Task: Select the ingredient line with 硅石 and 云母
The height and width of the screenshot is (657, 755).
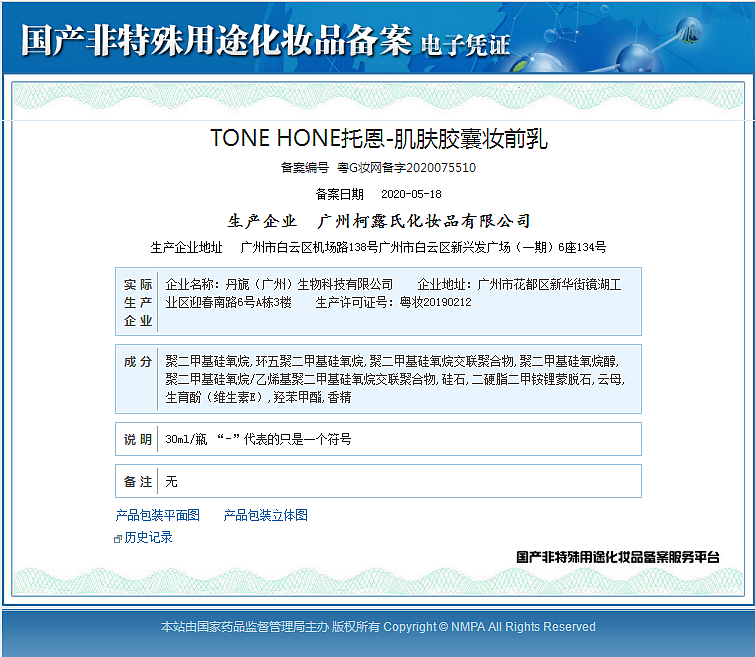Action: (x=395, y=380)
